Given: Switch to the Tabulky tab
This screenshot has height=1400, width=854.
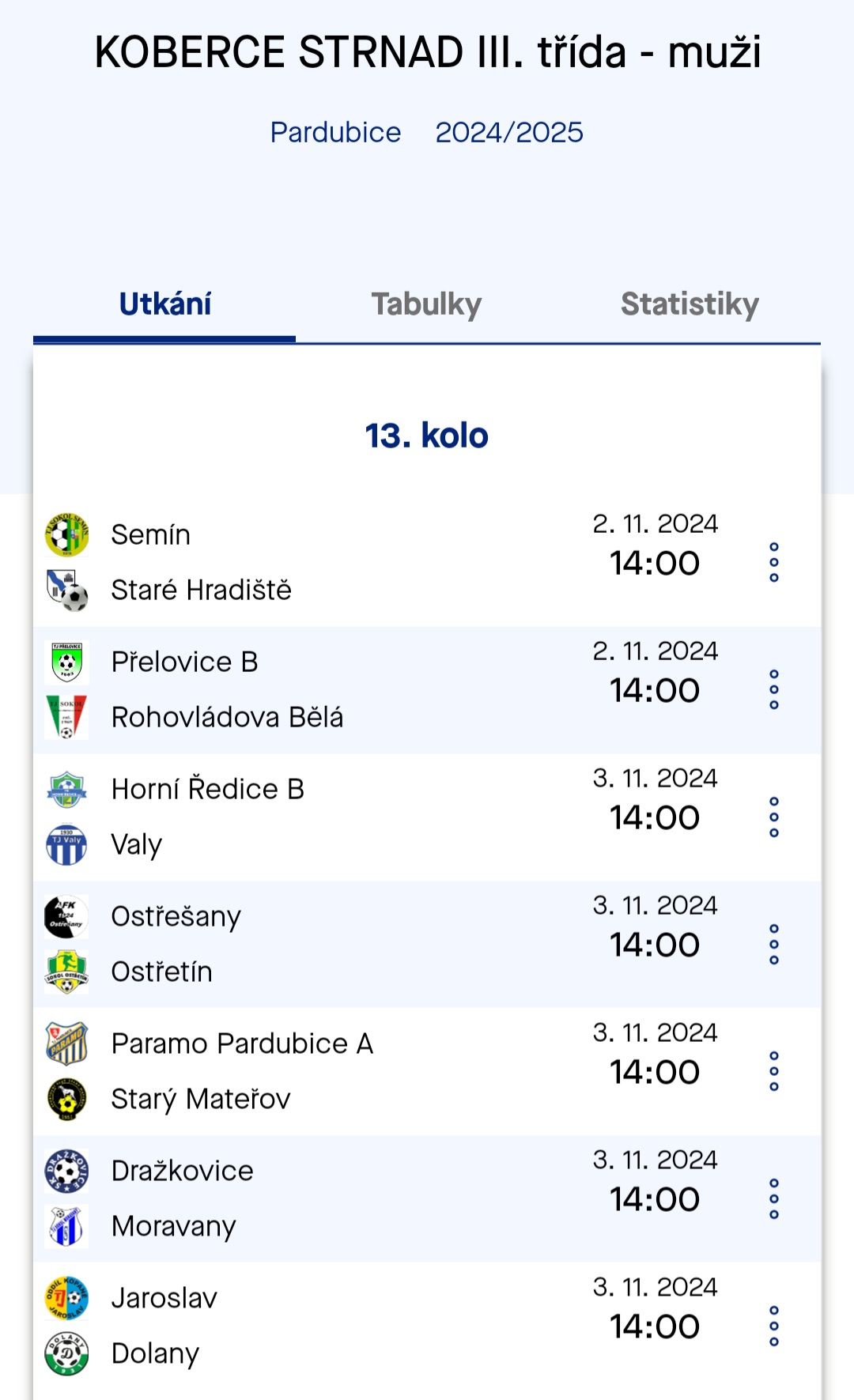Looking at the screenshot, I should point(427,304).
